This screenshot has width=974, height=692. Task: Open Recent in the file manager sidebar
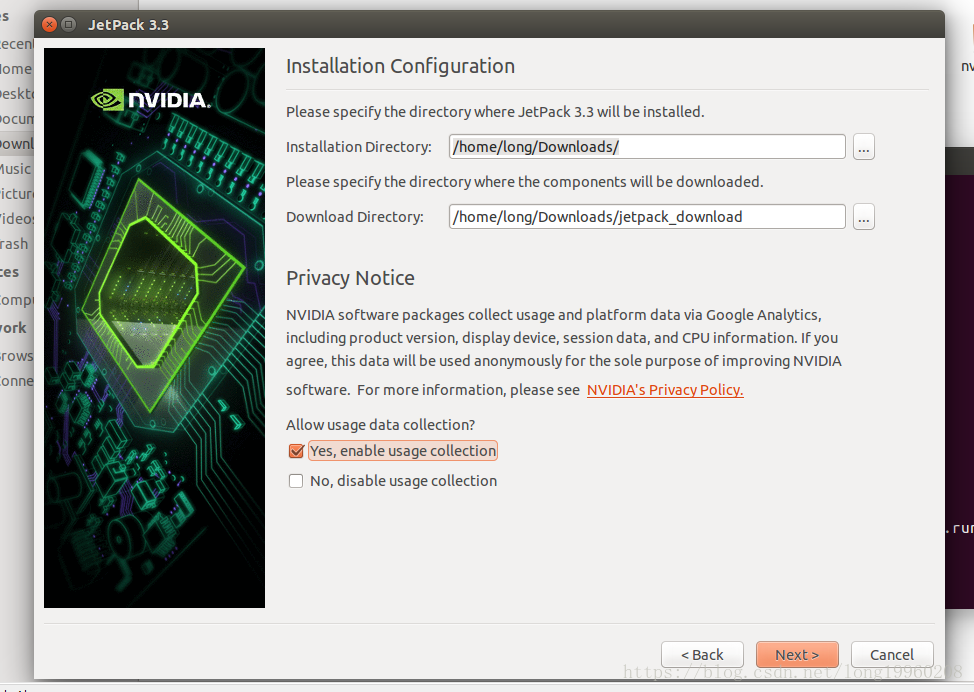pyautogui.click(x=17, y=44)
